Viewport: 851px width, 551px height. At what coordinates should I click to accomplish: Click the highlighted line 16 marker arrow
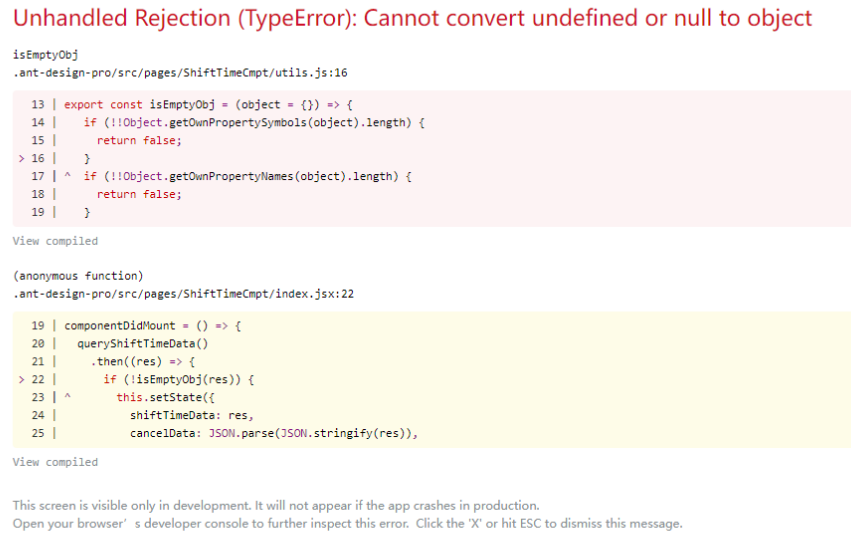pyautogui.click(x=22, y=158)
